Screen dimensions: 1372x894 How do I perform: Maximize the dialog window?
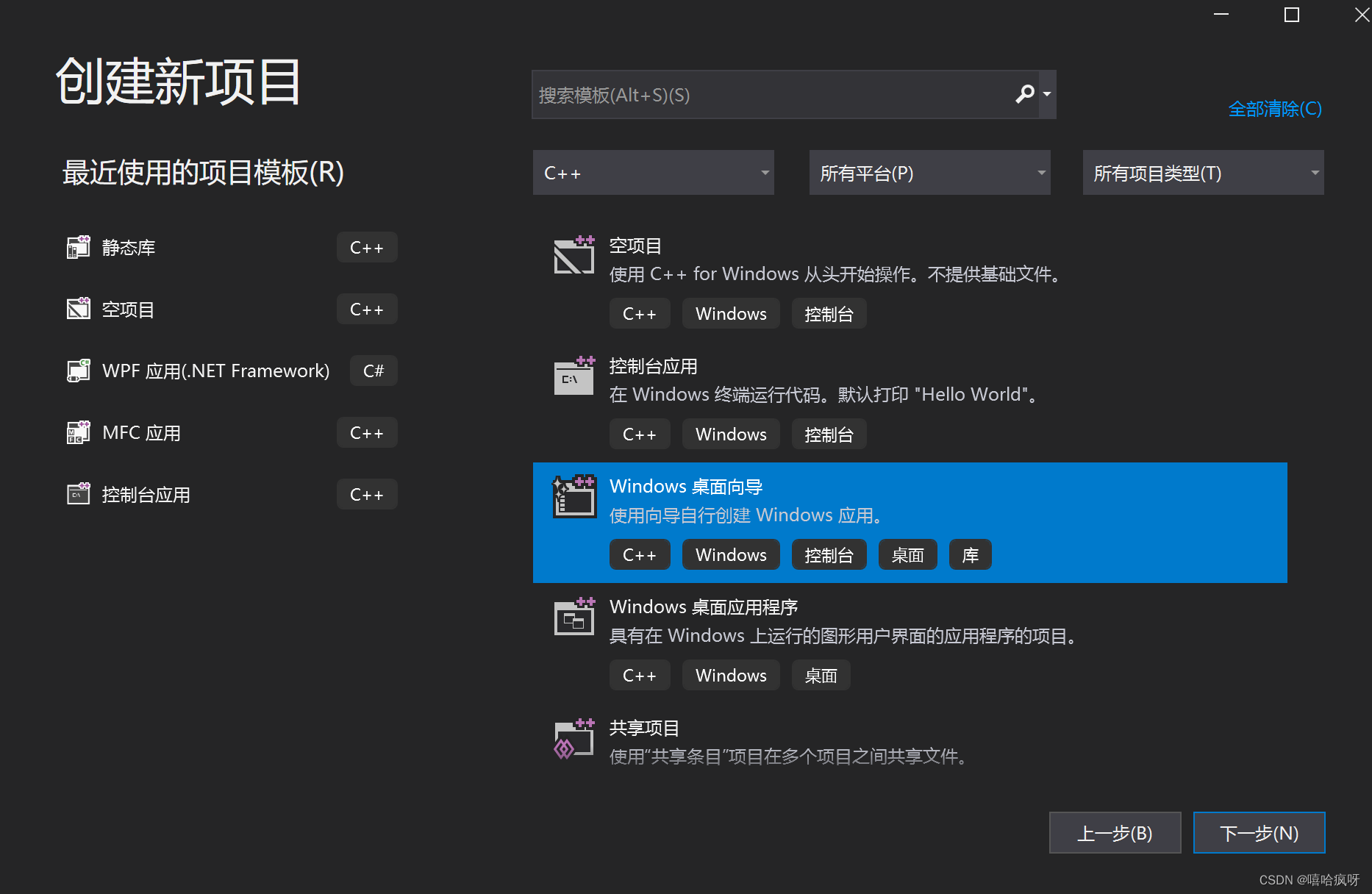pyautogui.click(x=1292, y=15)
